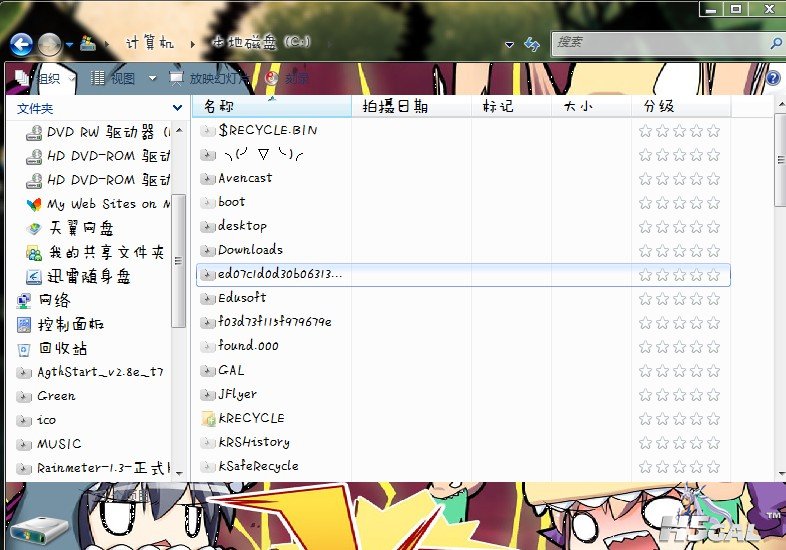Set first star rating on boot row
786x550 pixels.
pos(646,204)
